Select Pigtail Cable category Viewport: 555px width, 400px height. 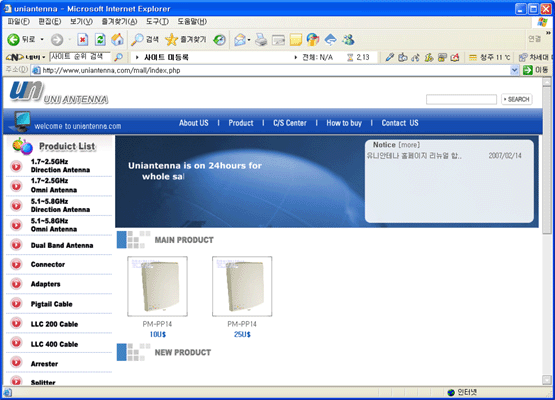pos(51,304)
